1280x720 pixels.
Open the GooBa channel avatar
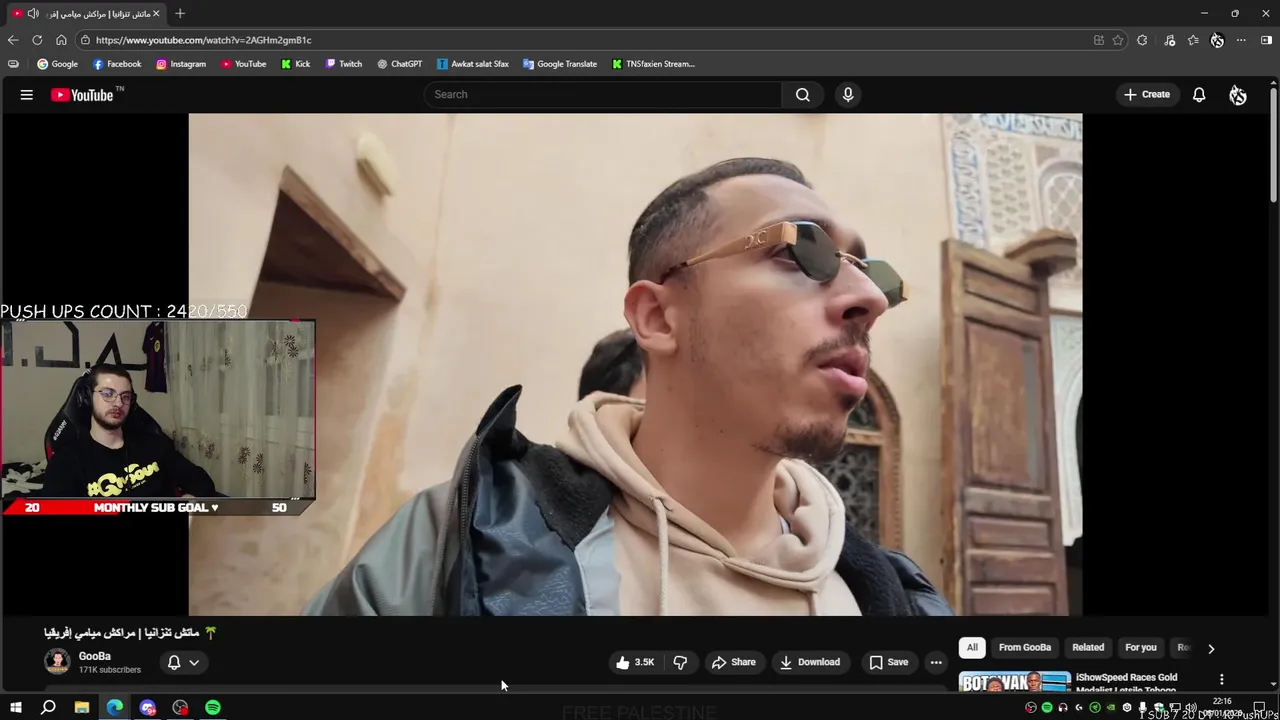coord(57,662)
